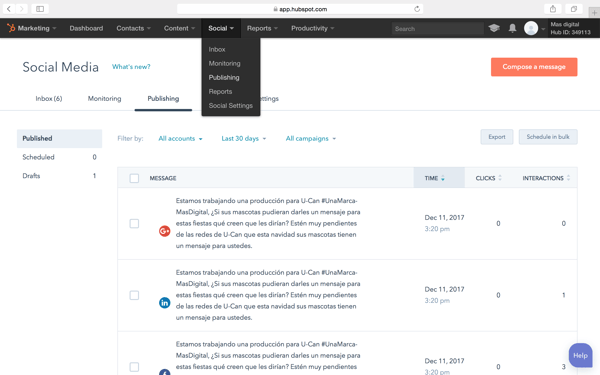Click the Export button
This screenshot has height=375, width=600.
click(x=497, y=137)
